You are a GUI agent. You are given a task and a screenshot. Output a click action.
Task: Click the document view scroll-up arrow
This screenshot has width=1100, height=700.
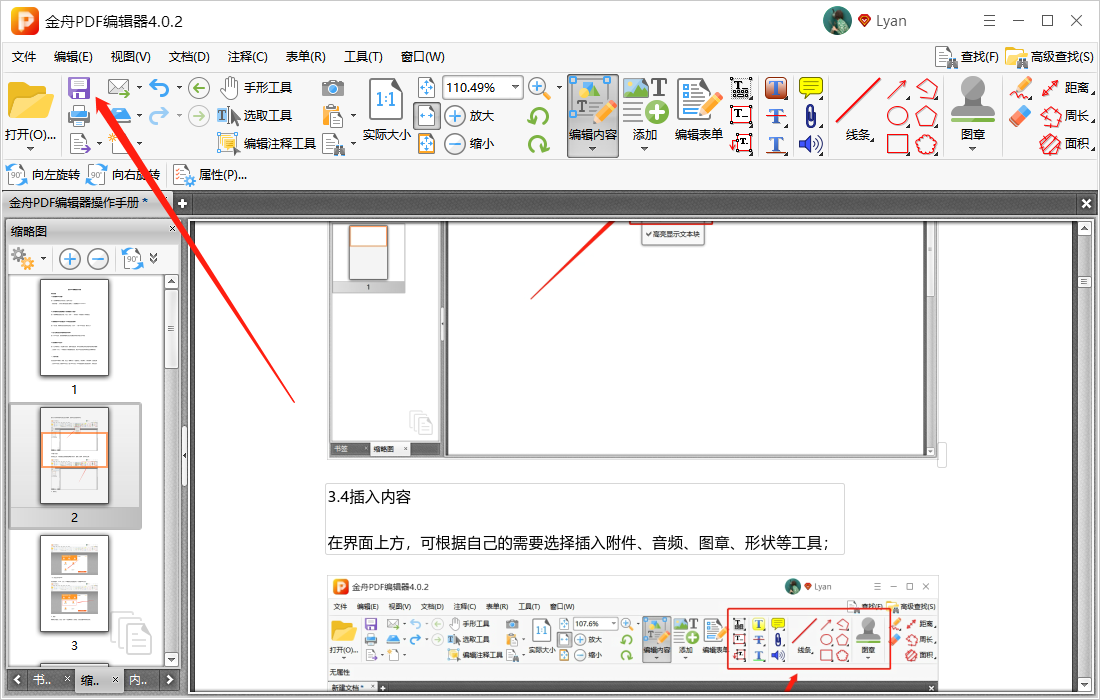tap(1084, 229)
